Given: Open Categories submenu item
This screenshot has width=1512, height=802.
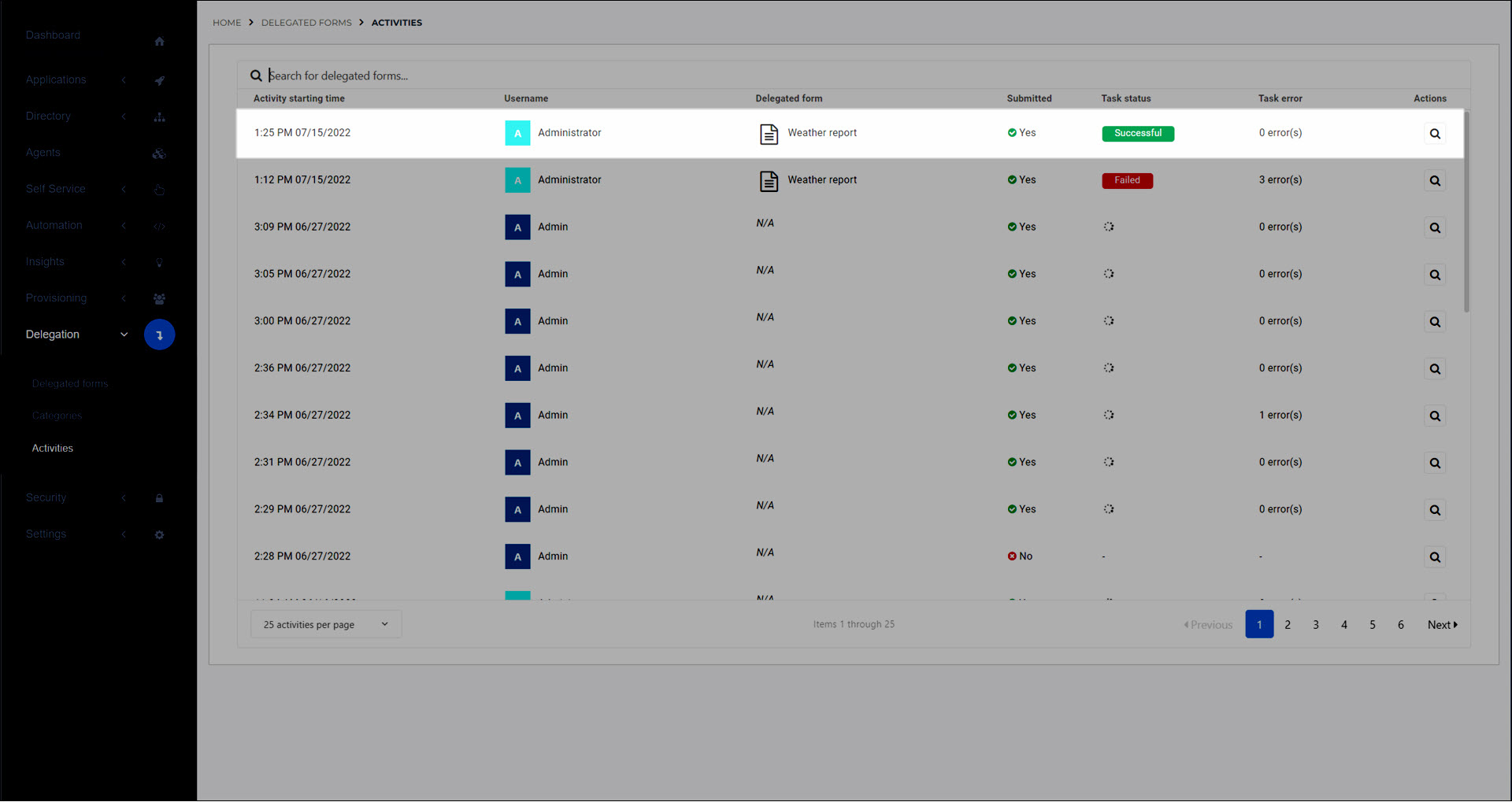Looking at the screenshot, I should click(x=57, y=416).
